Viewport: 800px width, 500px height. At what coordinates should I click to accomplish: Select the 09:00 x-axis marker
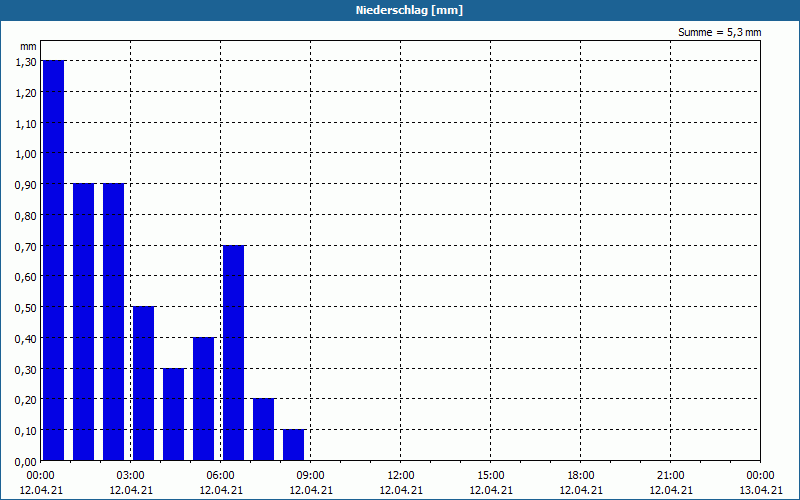click(311, 476)
